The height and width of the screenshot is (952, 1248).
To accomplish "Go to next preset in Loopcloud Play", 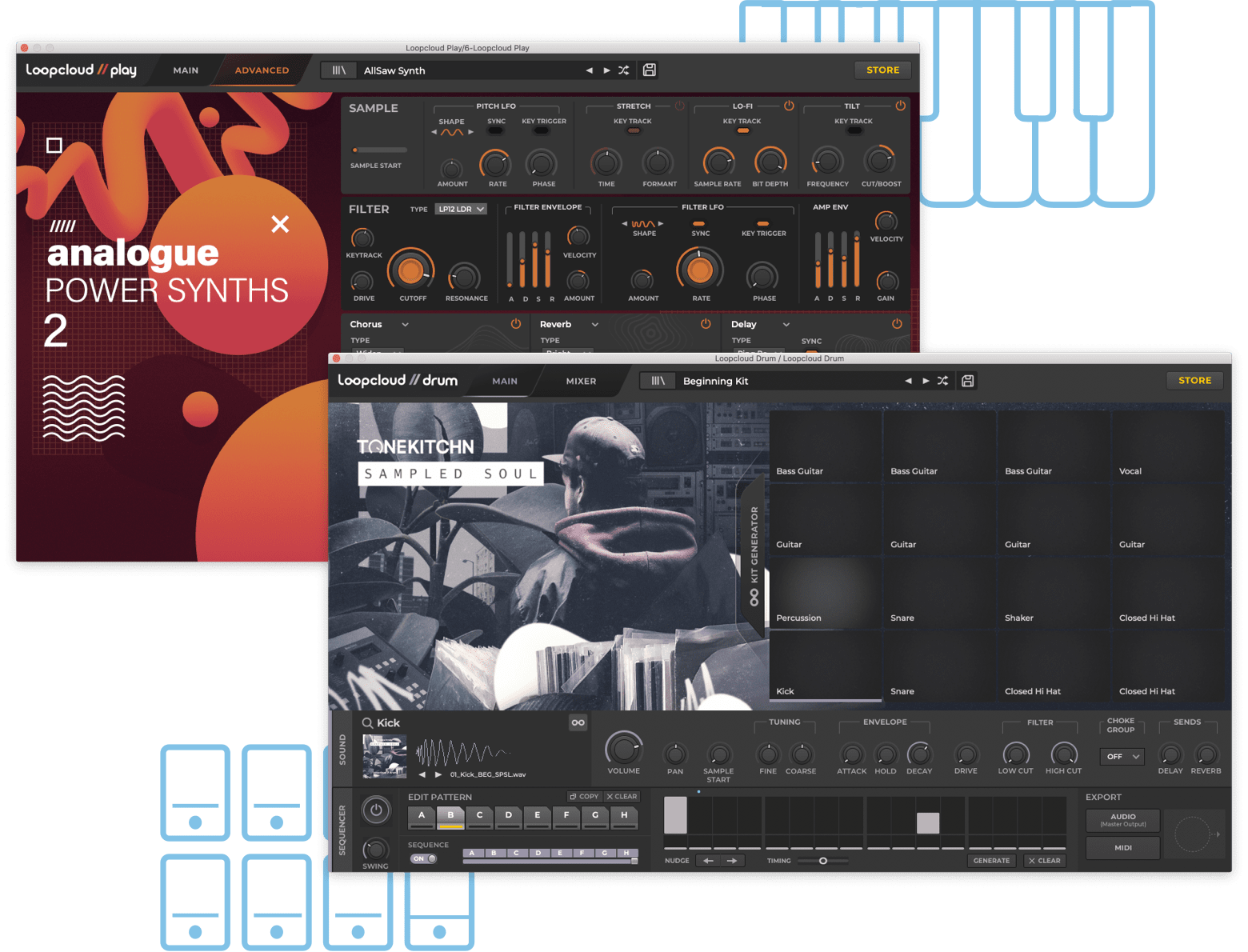I will point(606,70).
